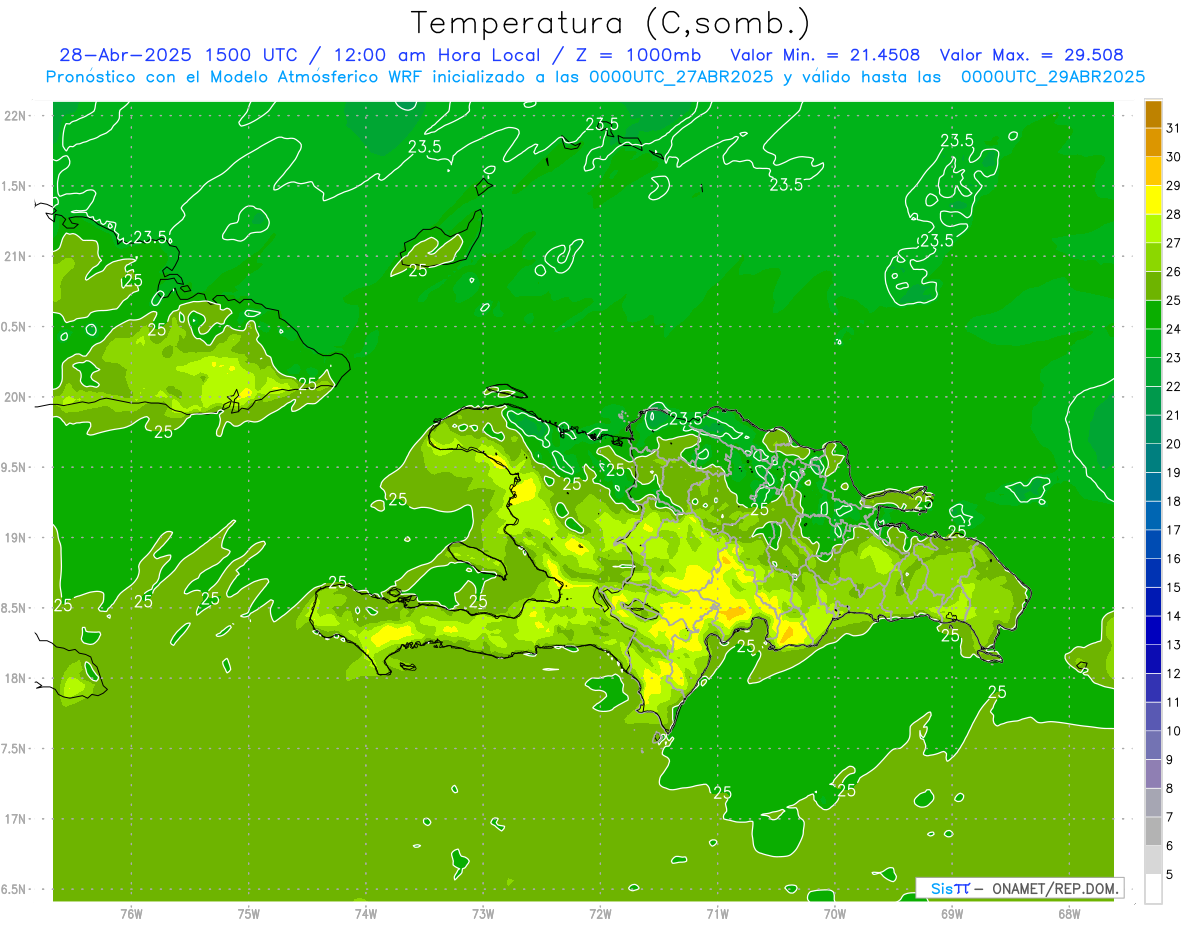Select the 0000UTC_27ABR2025 initialization time text
Image resolution: width=1200 pixels, height=927 pixels.
pyautogui.click(x=681, y=76)
